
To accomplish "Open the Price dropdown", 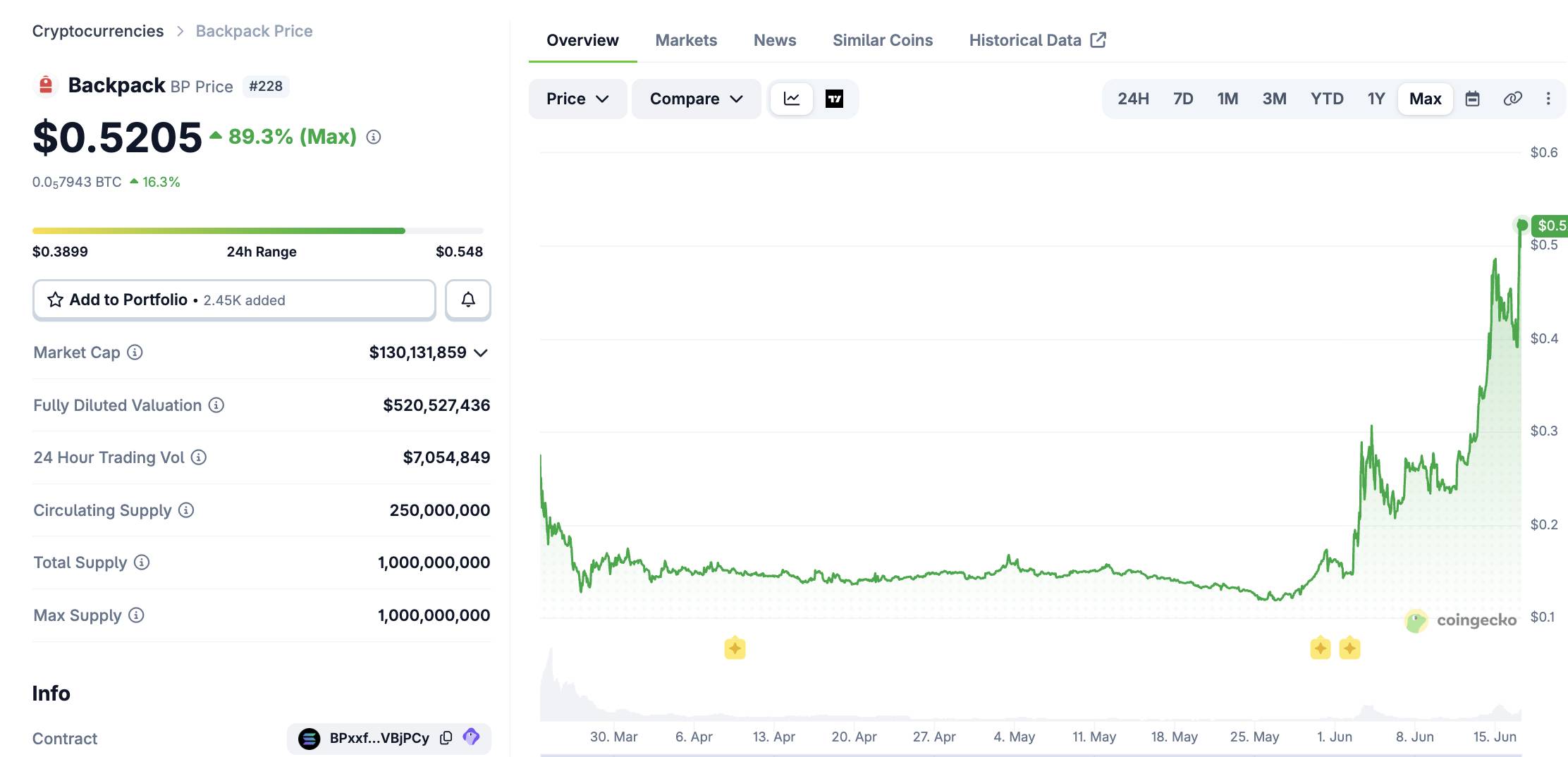I will click(577, 99).
